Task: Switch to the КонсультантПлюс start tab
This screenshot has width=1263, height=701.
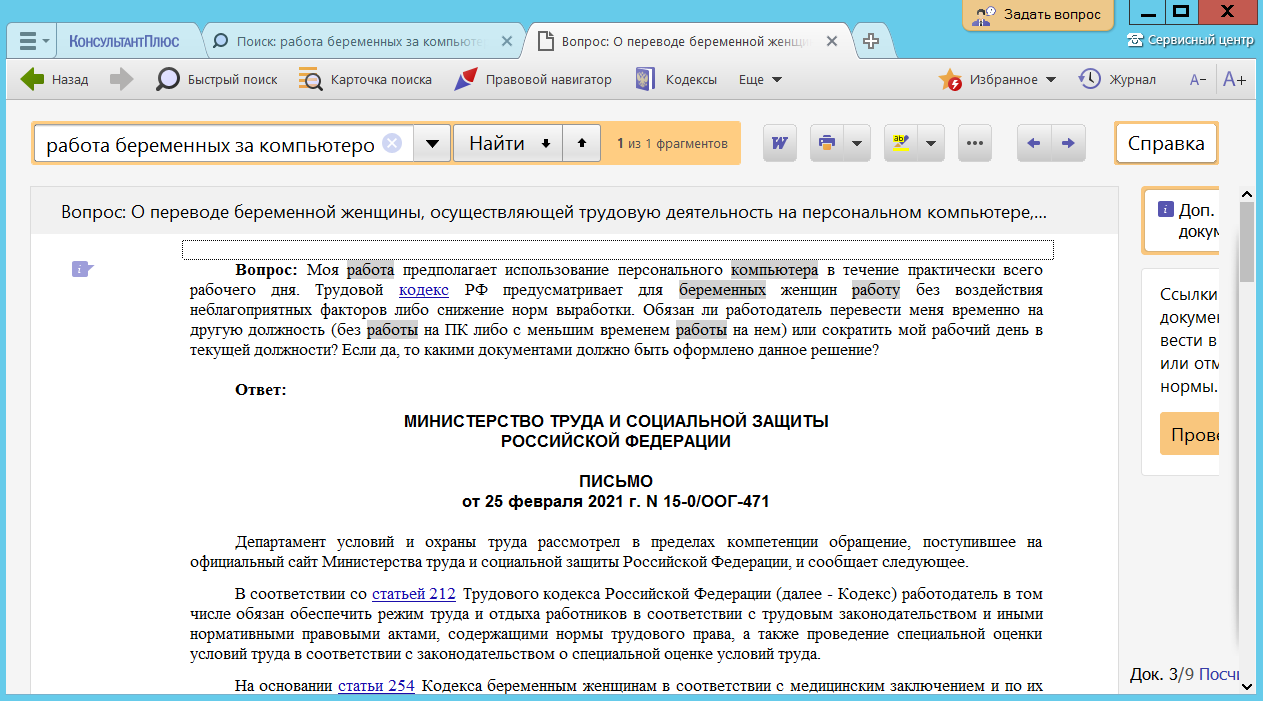Action: 124,42
